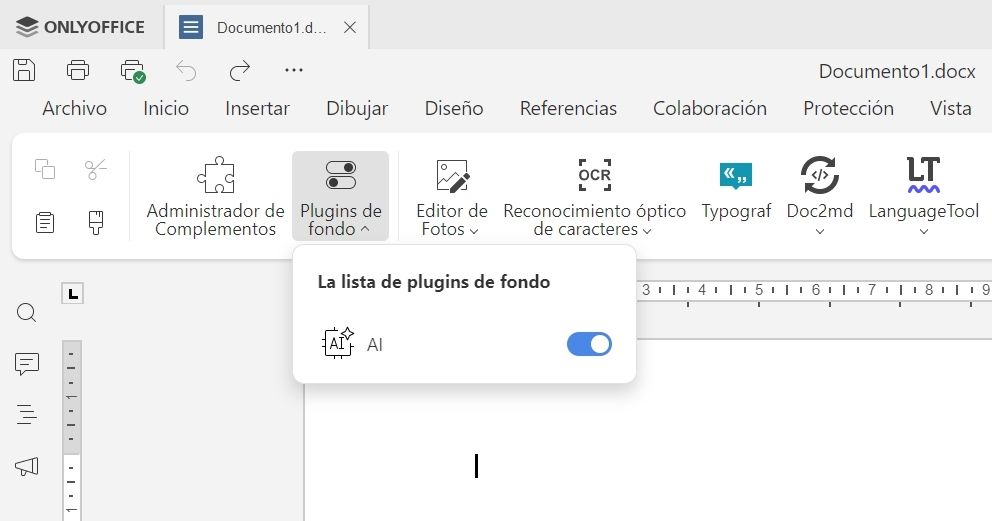Image resolution: width=992 pixels, height=521 pixels.
Task: Open the Headings navigation panel
Action: click(27, 415)
